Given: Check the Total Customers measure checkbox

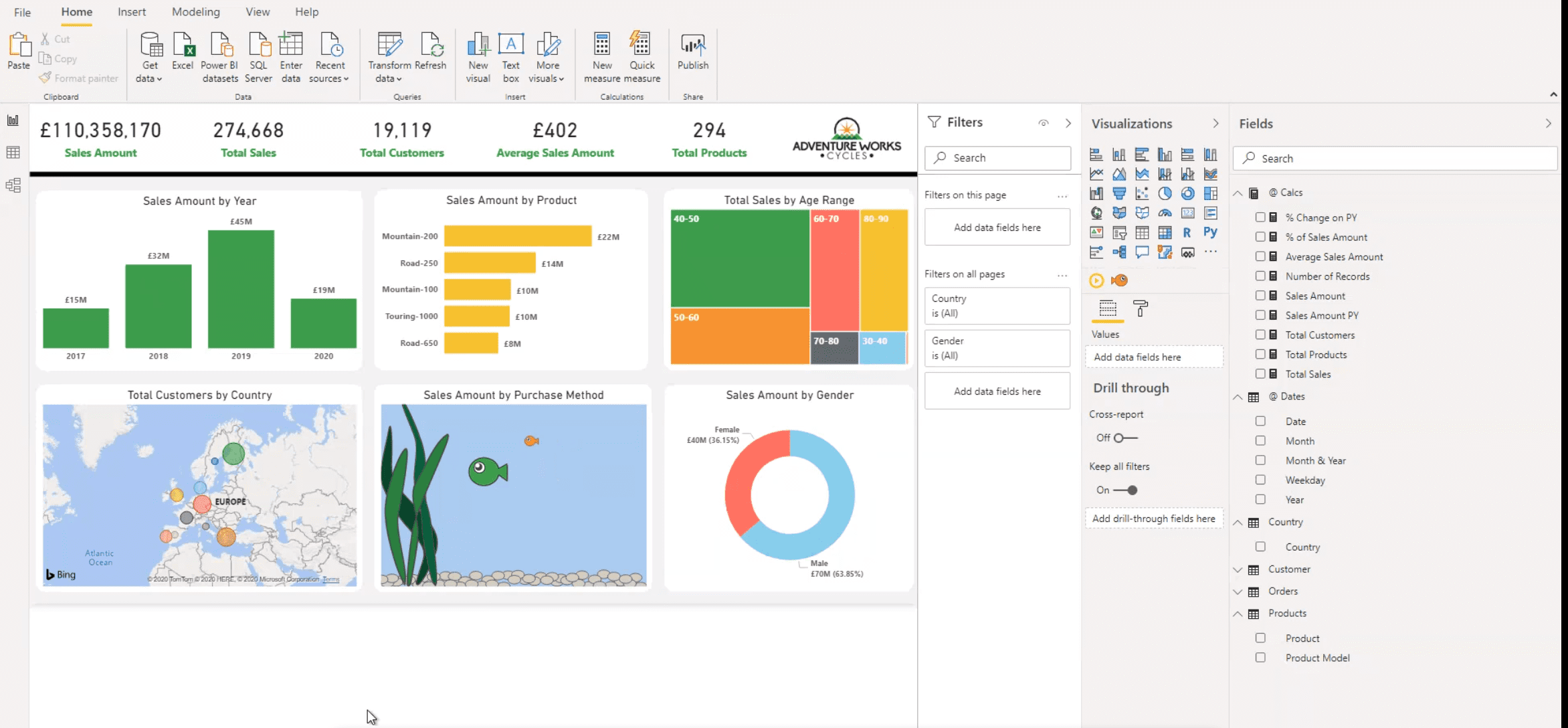Looking at the screenshot, I should tap(1260, 335).
